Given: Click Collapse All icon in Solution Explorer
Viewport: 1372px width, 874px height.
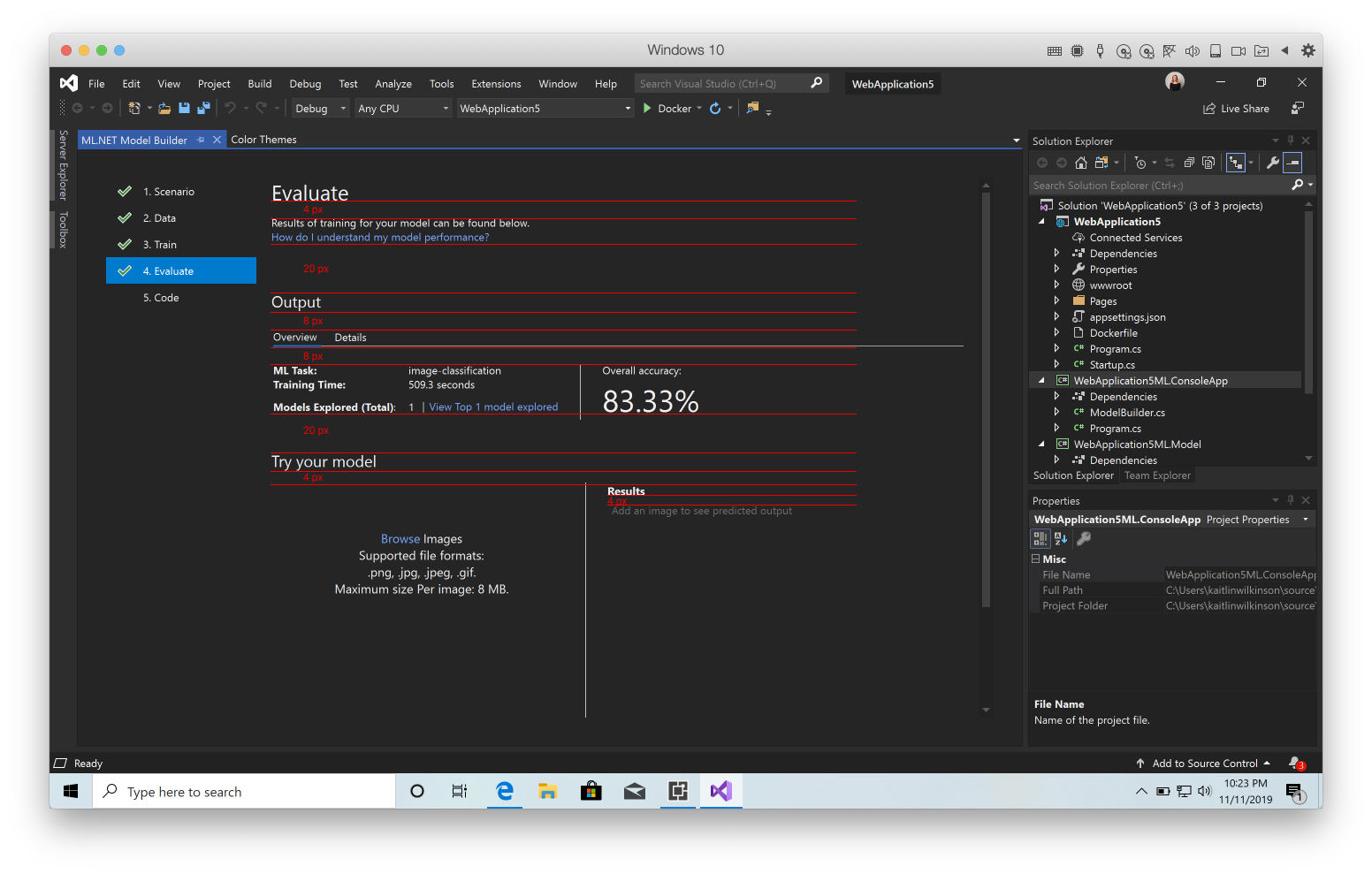Looking at the screenshot, I should tap(1189, 163).
